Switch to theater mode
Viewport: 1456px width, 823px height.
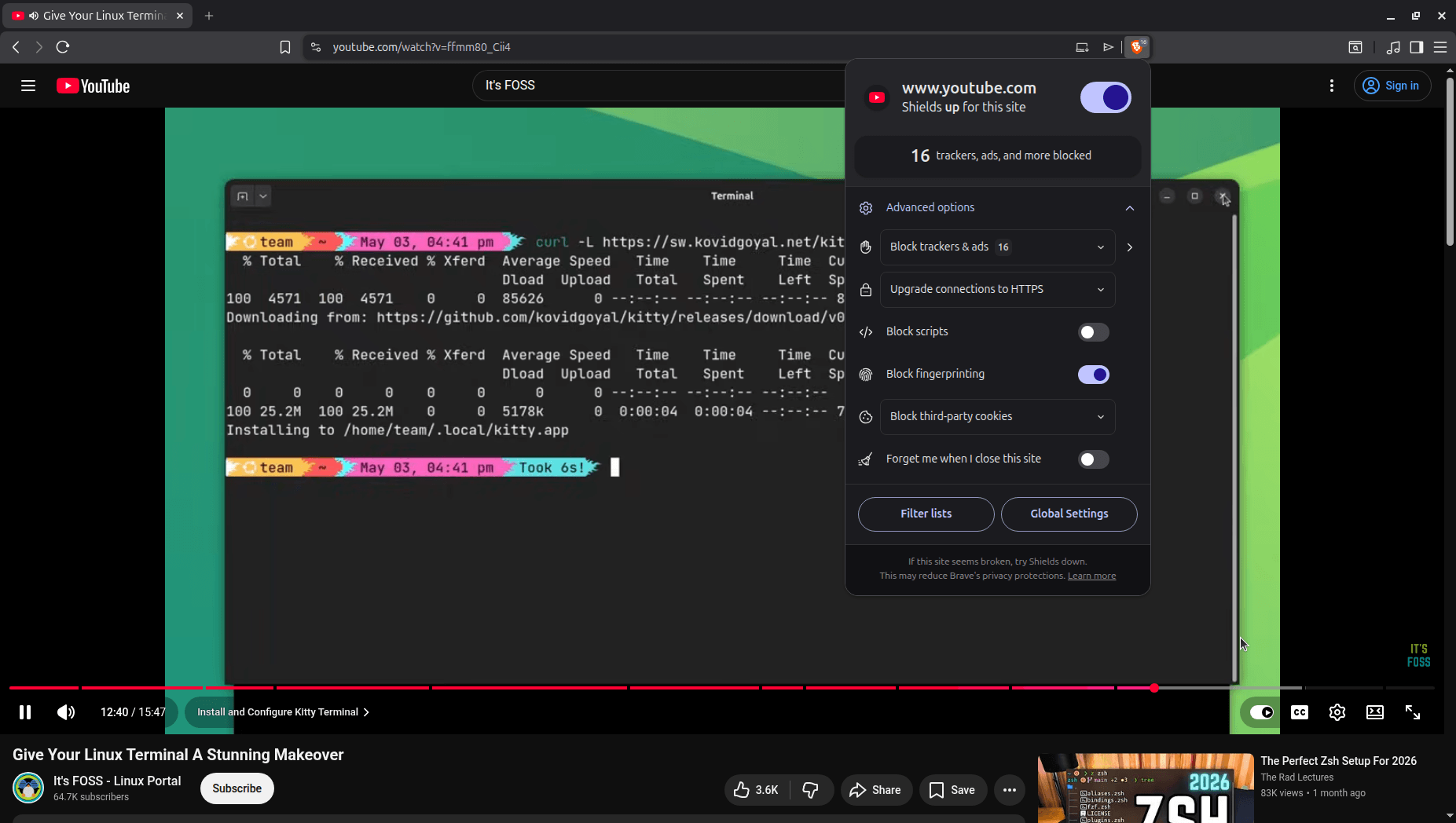click(1375, 712)
